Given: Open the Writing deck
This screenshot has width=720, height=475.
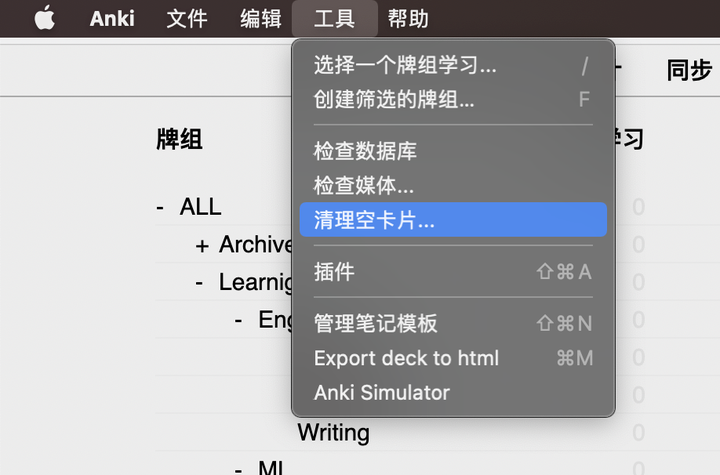Looking at the screenshot, I should tap(333, 433).
